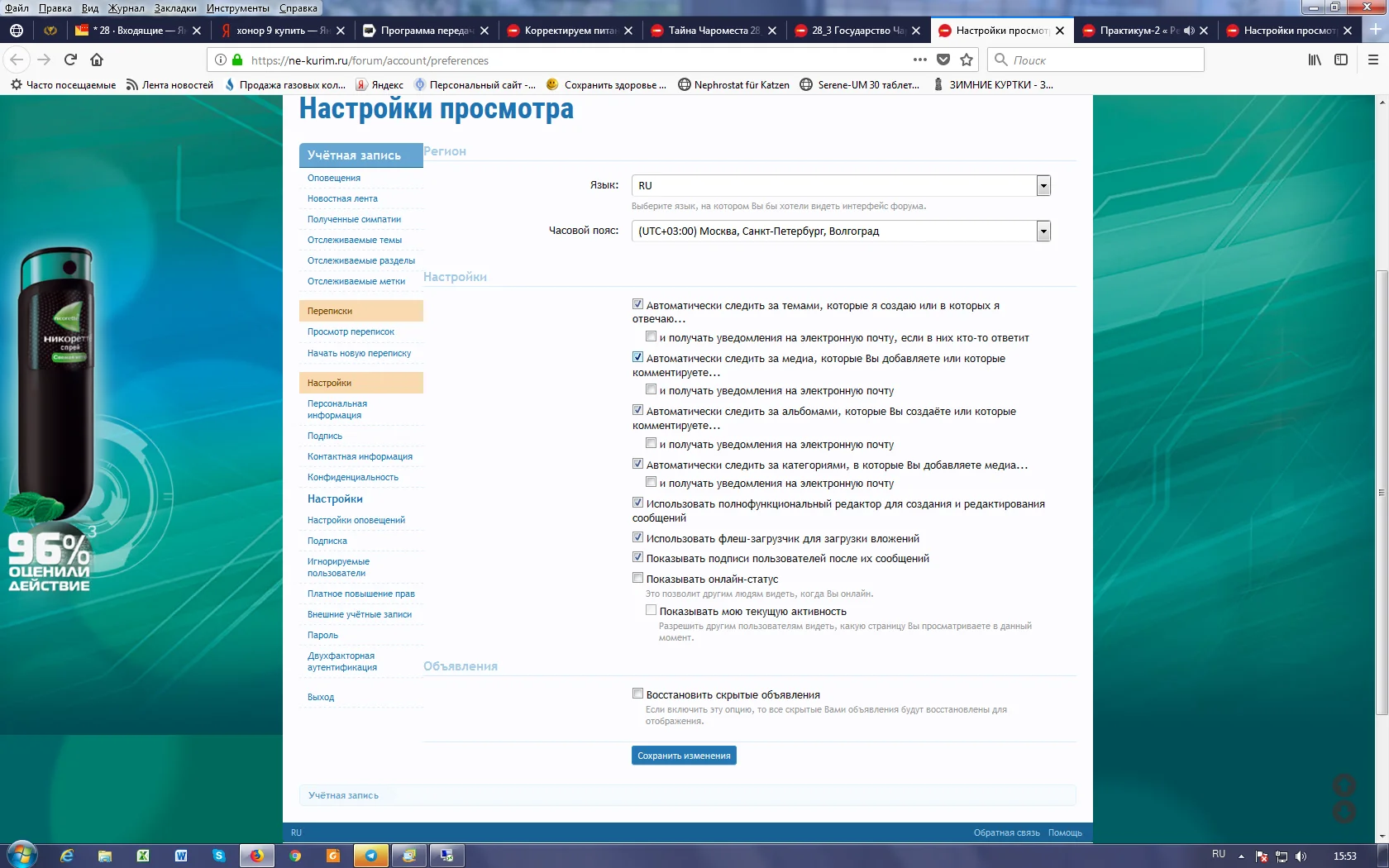Show the bookmarks library
Viewport: 1389px width, 868px height.
pyautogui.click(x=1314, y=60)
